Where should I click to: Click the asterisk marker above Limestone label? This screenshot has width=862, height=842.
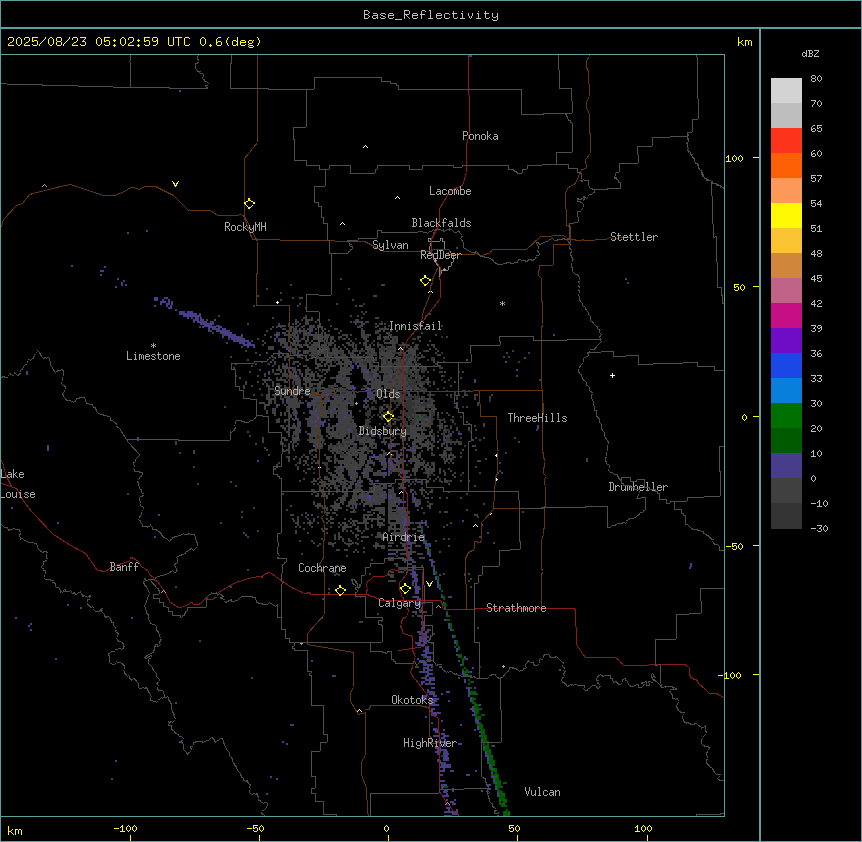[x=153, y=346]
